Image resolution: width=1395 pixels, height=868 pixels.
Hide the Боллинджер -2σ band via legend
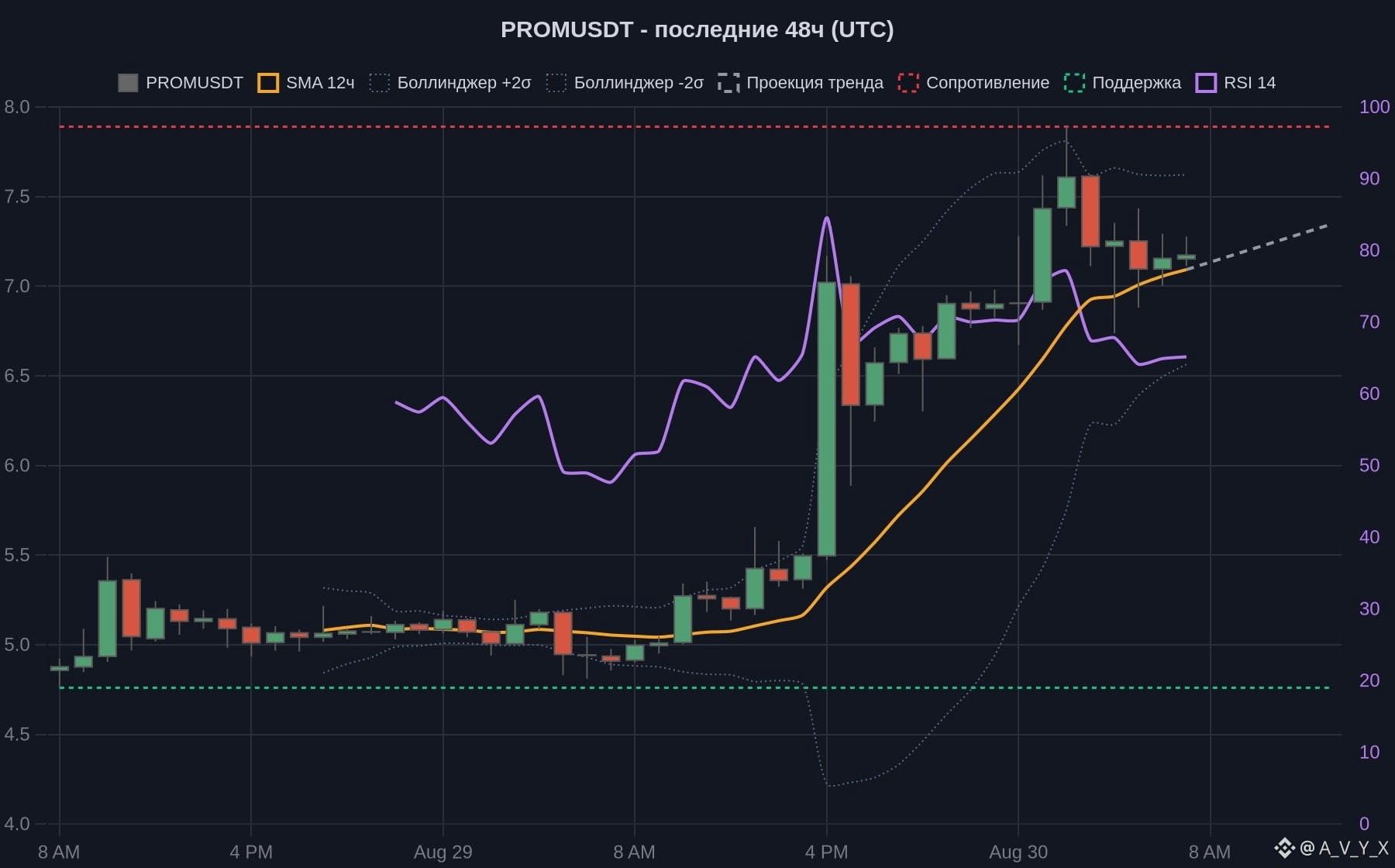625,83
